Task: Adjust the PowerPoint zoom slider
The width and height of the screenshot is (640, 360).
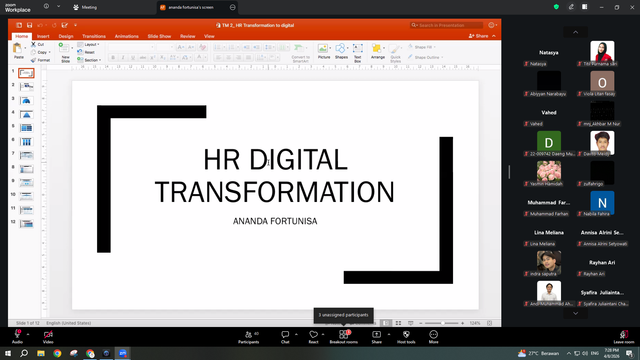Action: [x=442, y=323]
